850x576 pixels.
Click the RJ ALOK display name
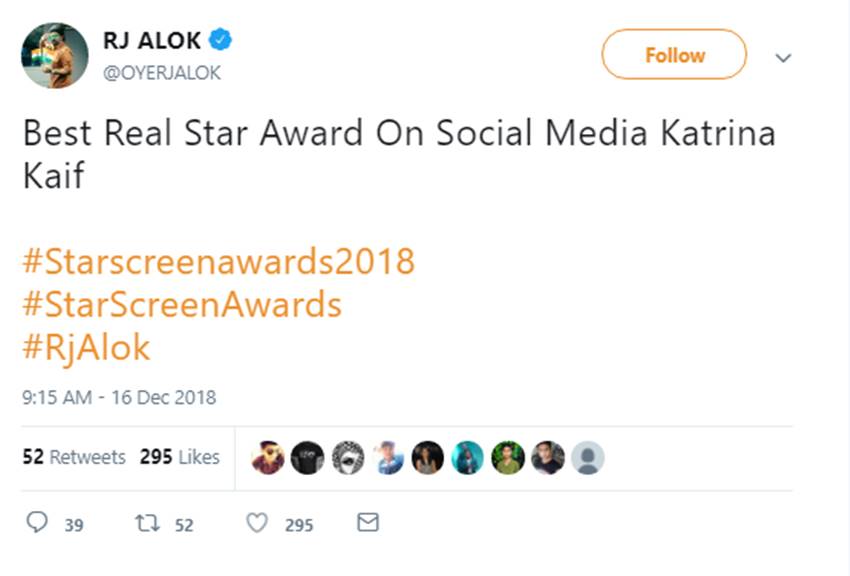tap(152, 40)
